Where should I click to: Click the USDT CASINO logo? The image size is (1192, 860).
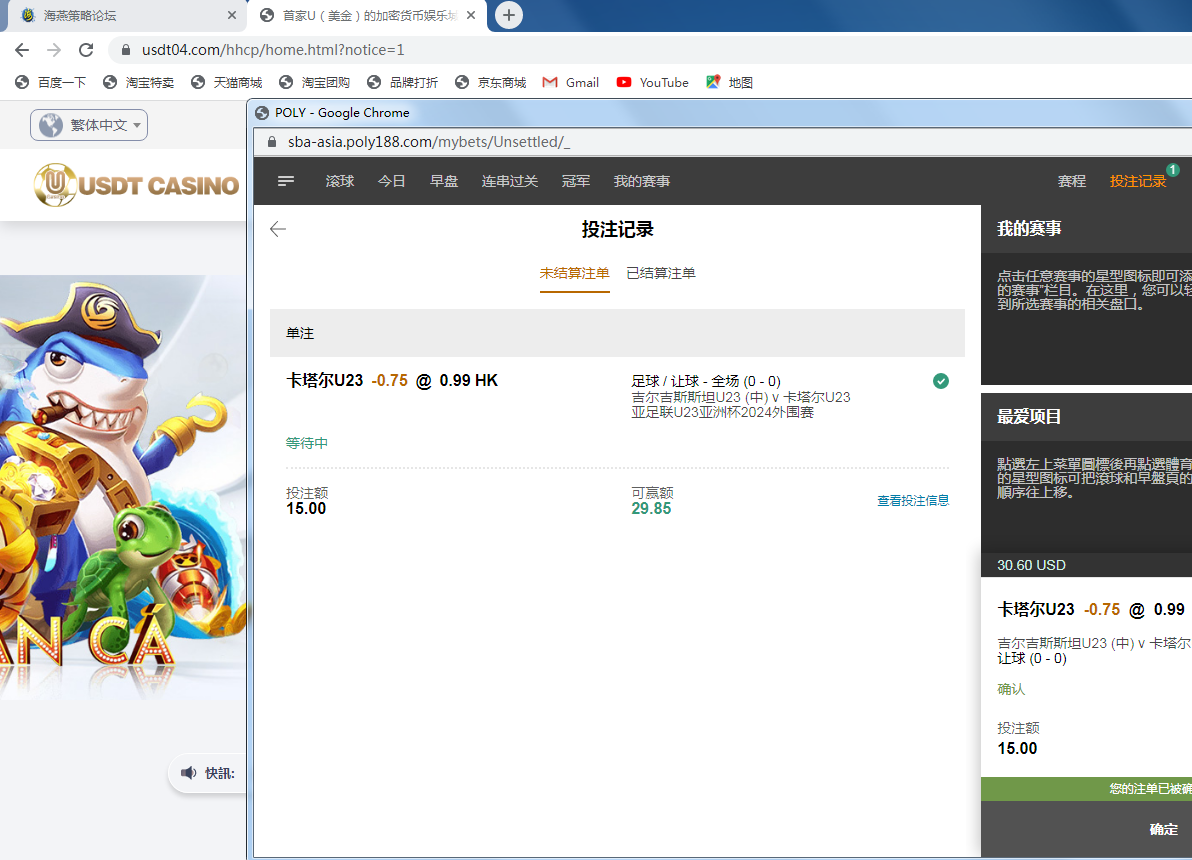(x=137, y=185)
